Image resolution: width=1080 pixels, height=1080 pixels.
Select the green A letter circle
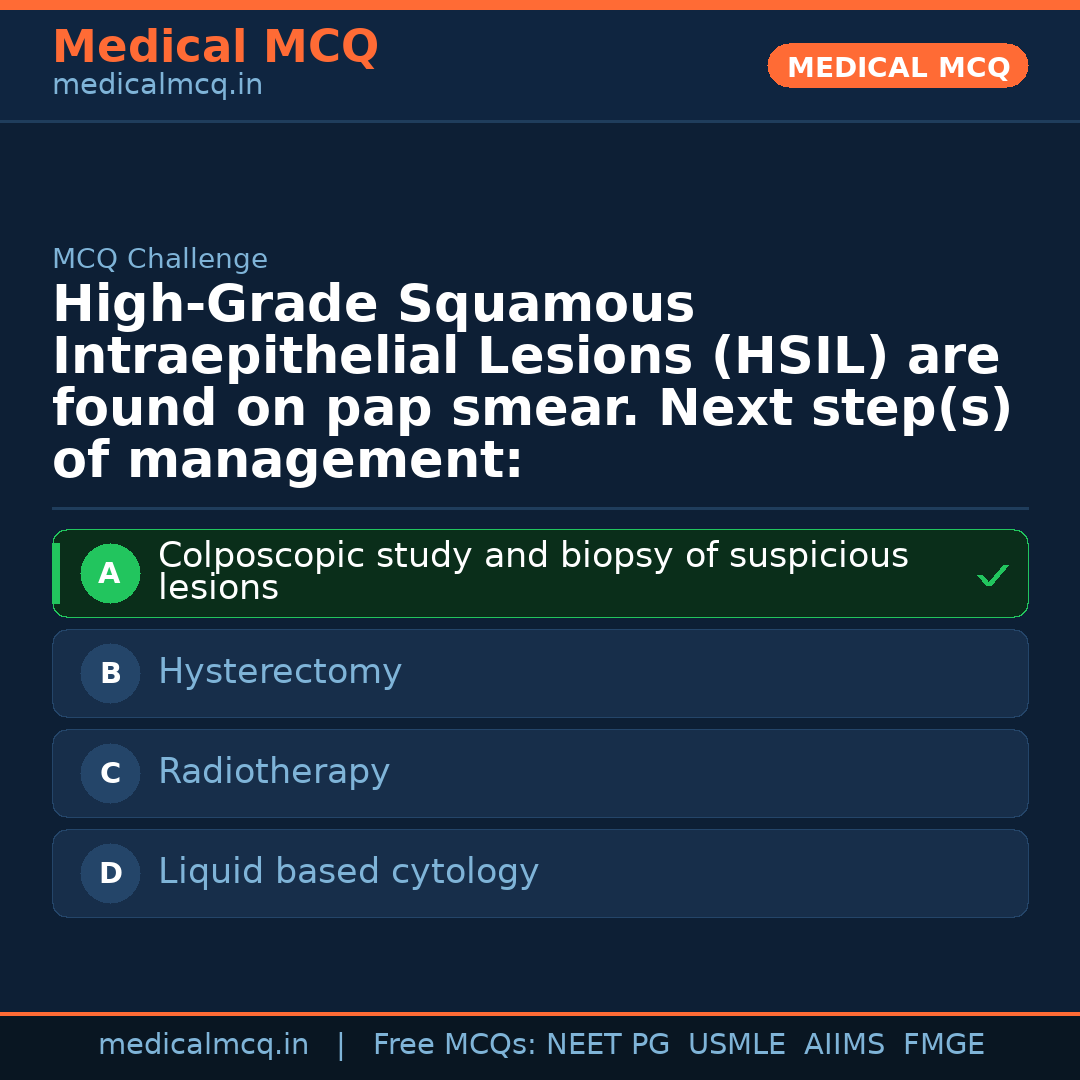pyautogui.click(x=110, y=574)
